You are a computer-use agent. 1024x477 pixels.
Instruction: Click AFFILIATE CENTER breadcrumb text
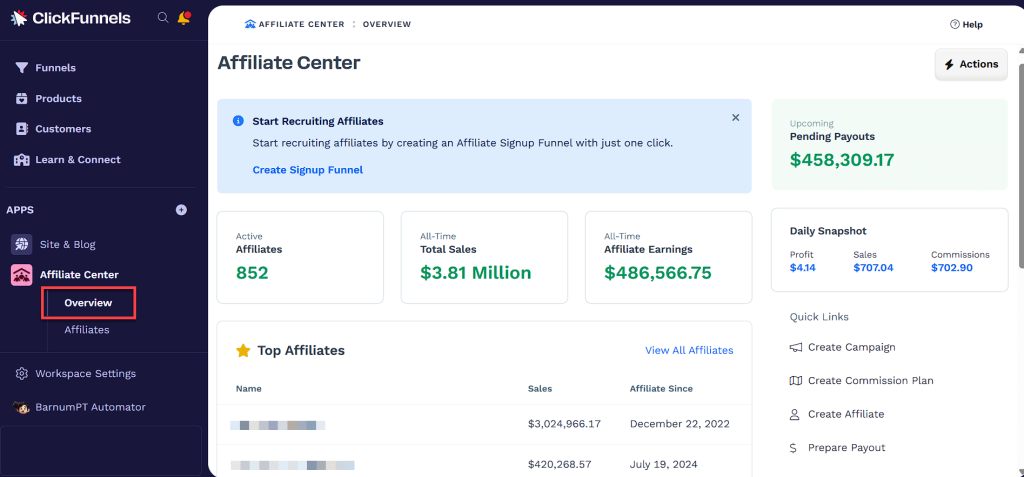point(301,24)
